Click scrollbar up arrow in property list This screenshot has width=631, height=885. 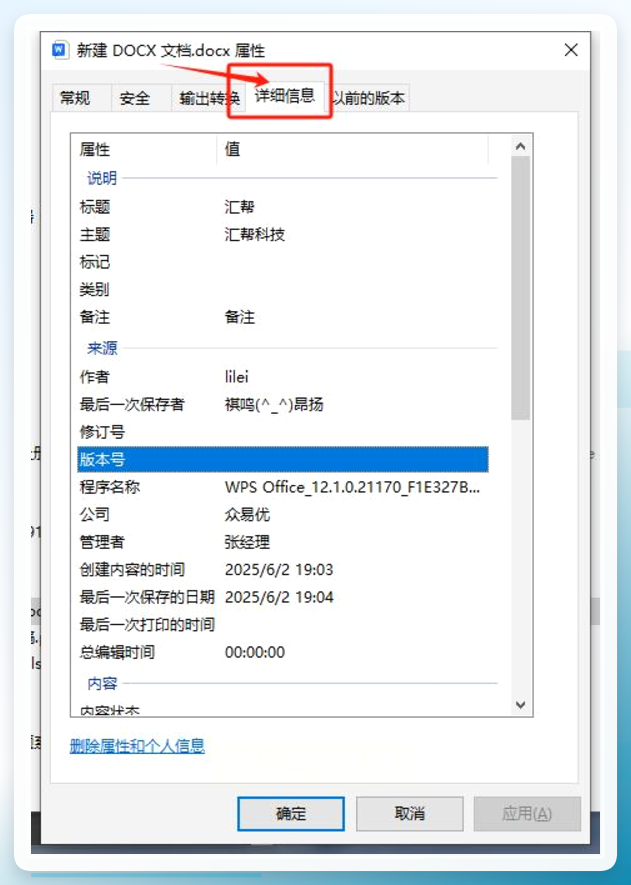520,146
